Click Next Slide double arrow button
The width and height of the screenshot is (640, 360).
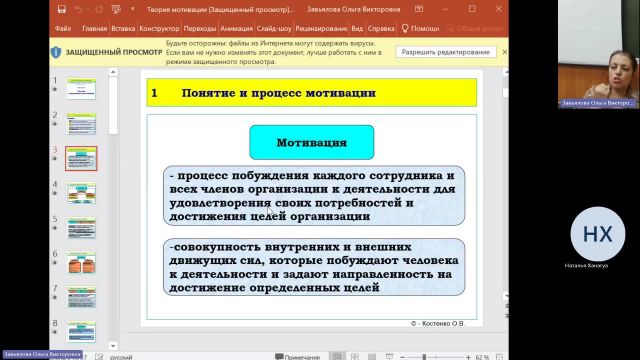(x=507, y=315)
